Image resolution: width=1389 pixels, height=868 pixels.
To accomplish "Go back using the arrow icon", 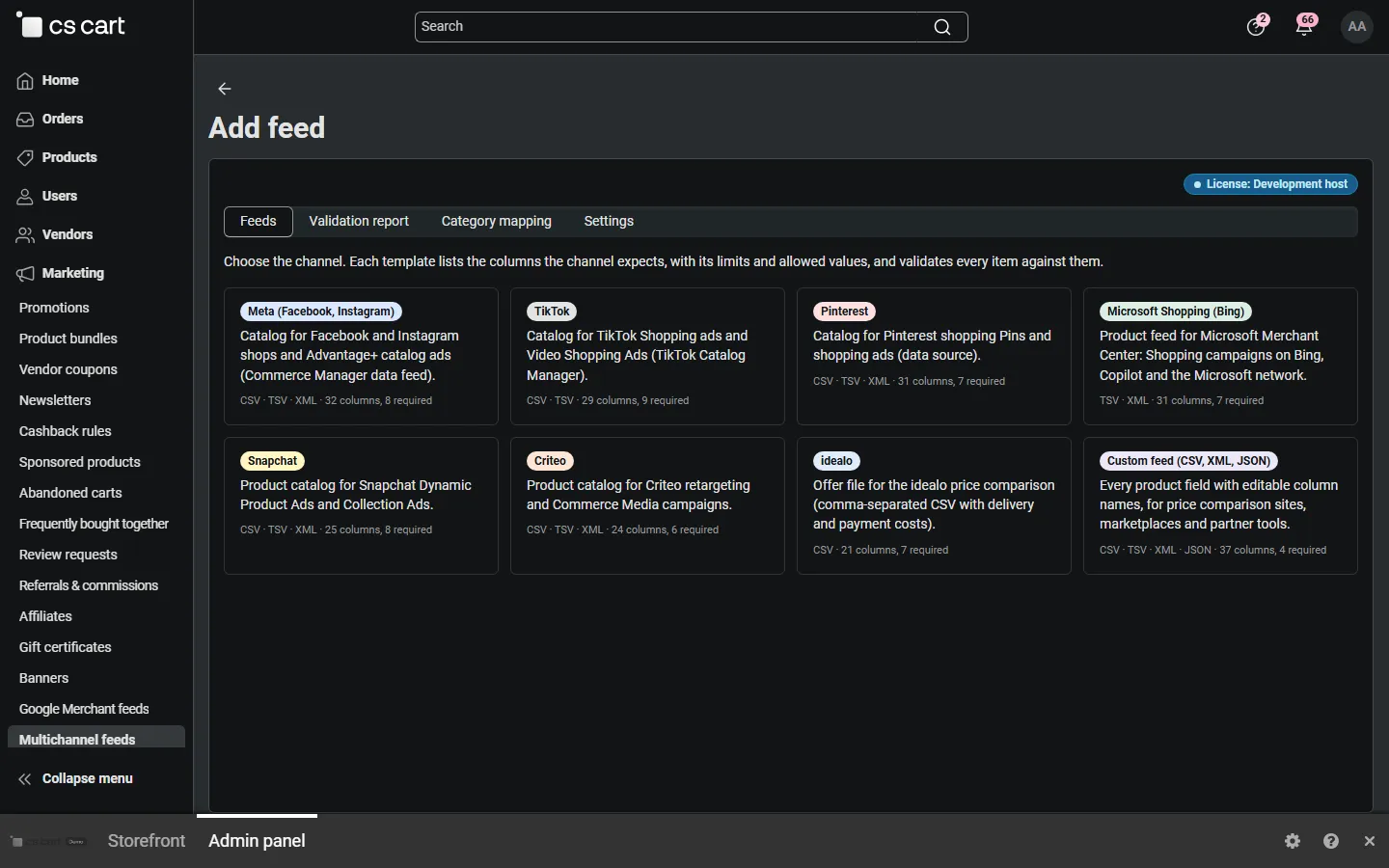I will pos(225,89).
